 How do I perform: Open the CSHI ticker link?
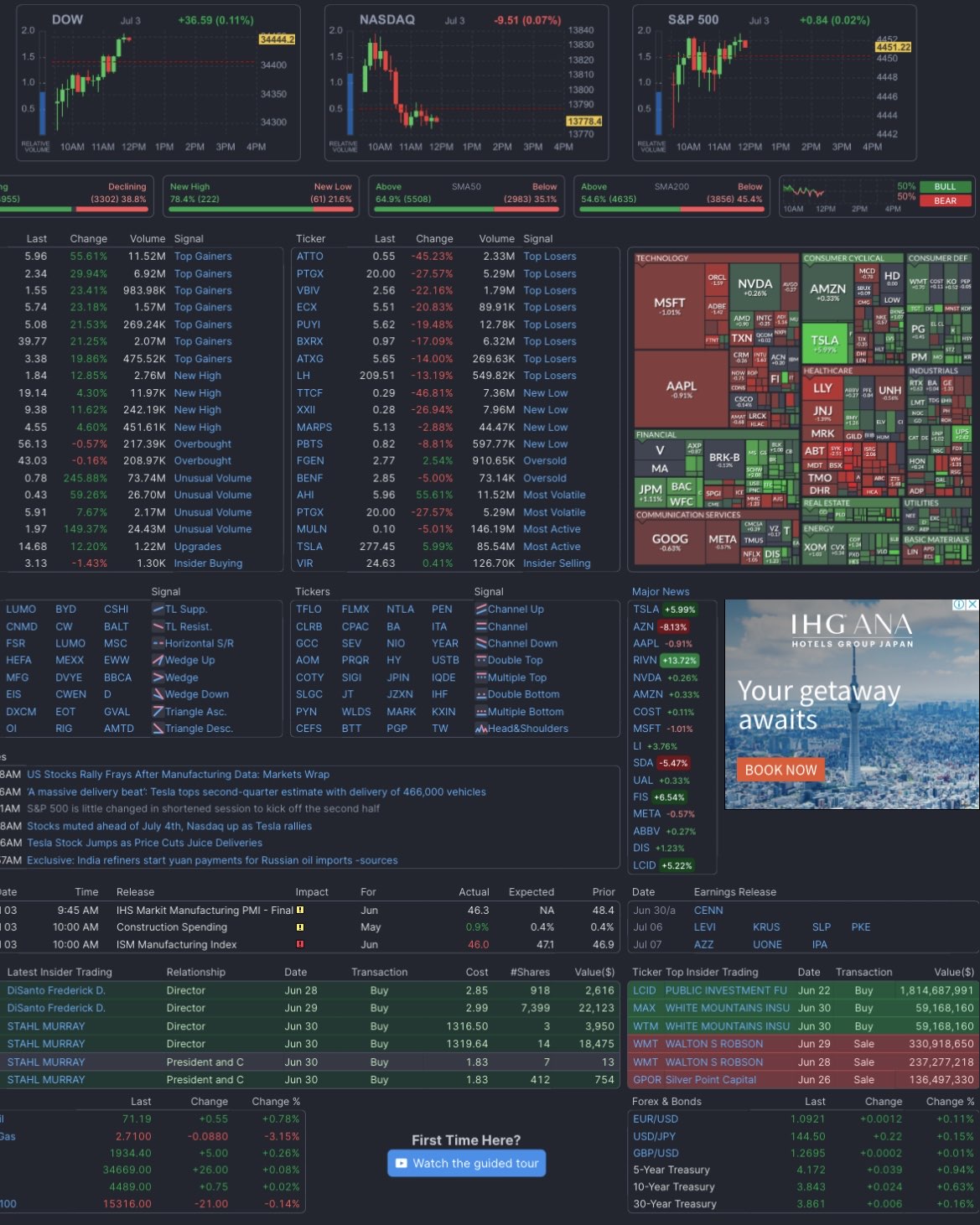pyautogui.click(x=116, y=610)
